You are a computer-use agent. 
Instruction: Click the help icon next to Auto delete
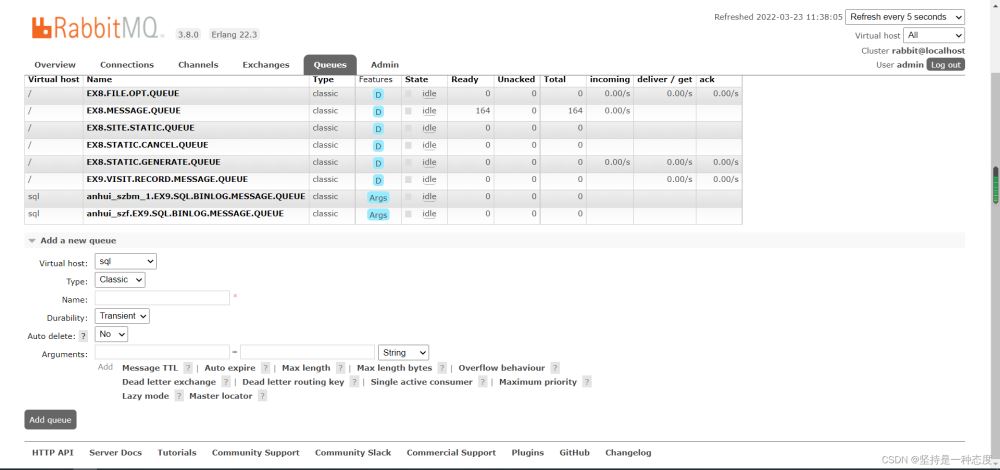point(83,336)
